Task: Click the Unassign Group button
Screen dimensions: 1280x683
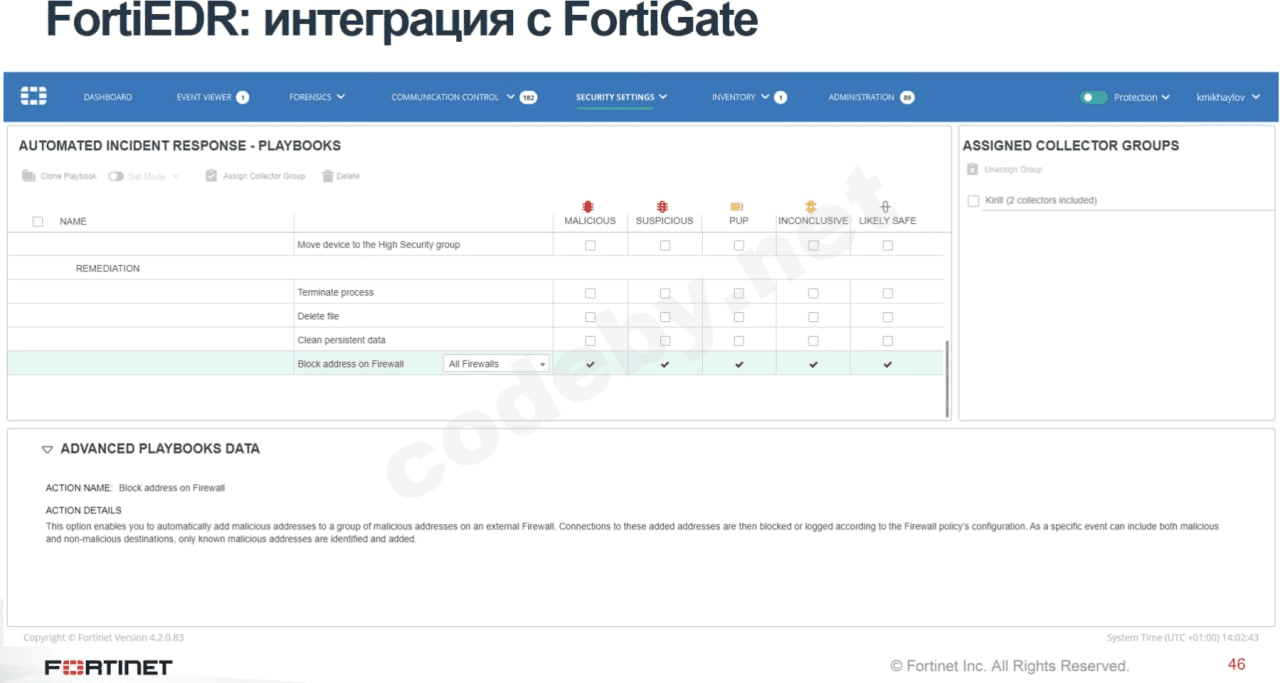Action: click(x=1004, y=169)
